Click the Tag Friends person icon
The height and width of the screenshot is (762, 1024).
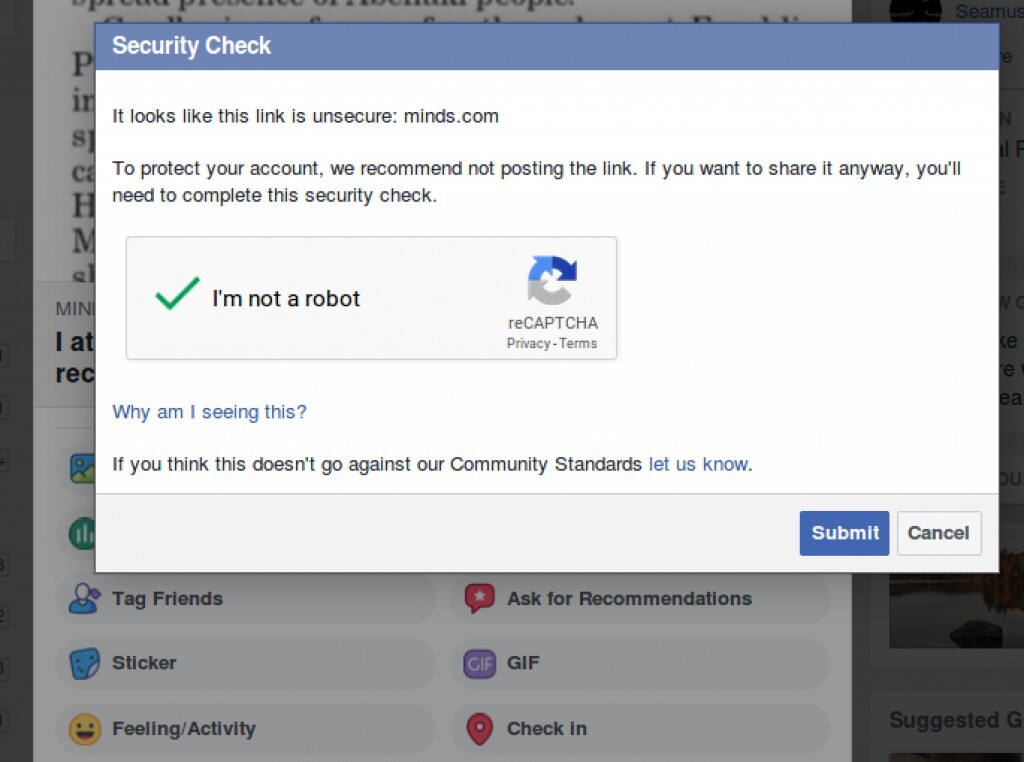[84, 598]
